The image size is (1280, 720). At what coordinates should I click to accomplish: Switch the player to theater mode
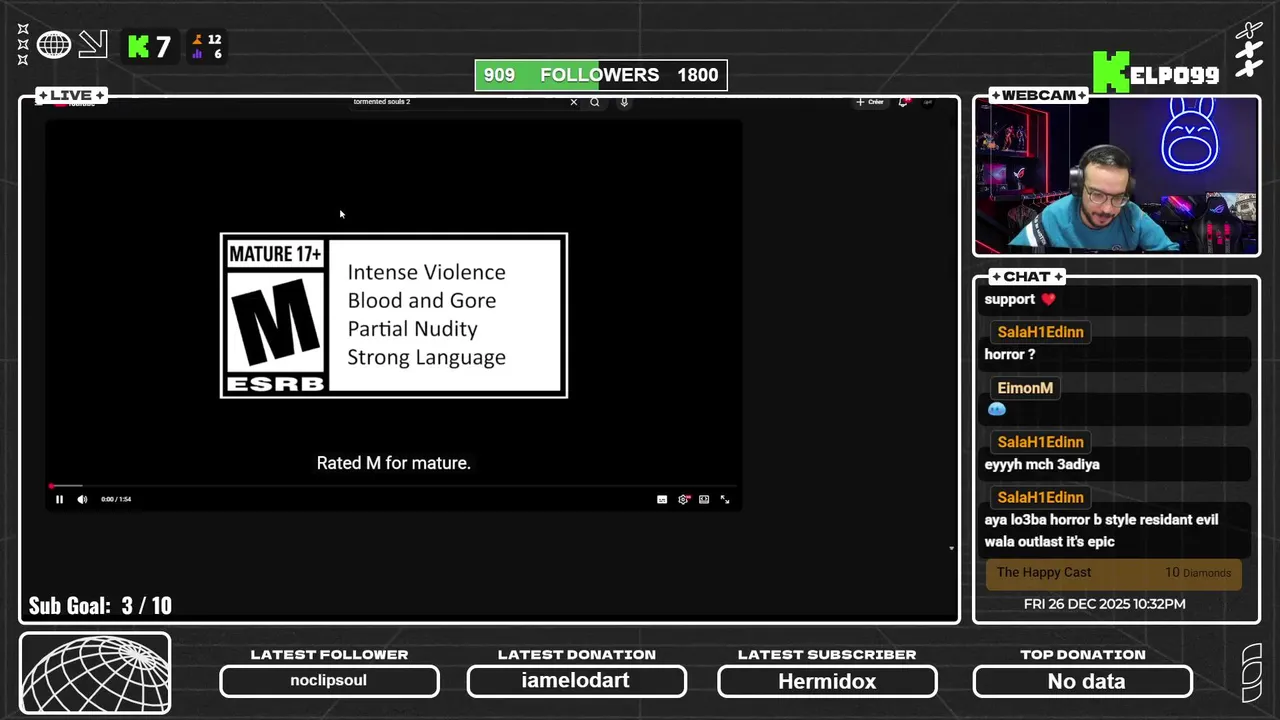[x=704, y=499]
